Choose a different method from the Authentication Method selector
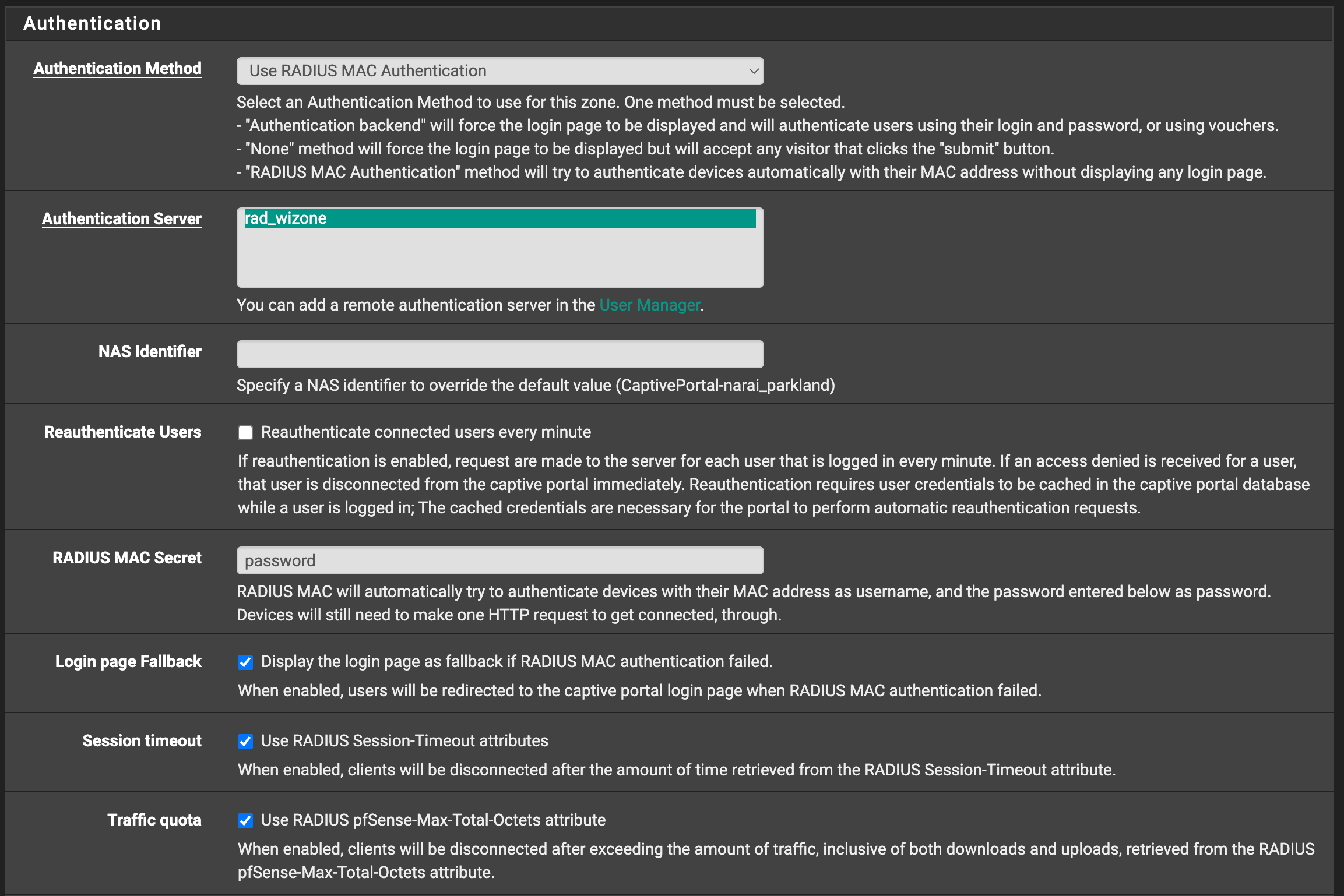 [499, 70]
